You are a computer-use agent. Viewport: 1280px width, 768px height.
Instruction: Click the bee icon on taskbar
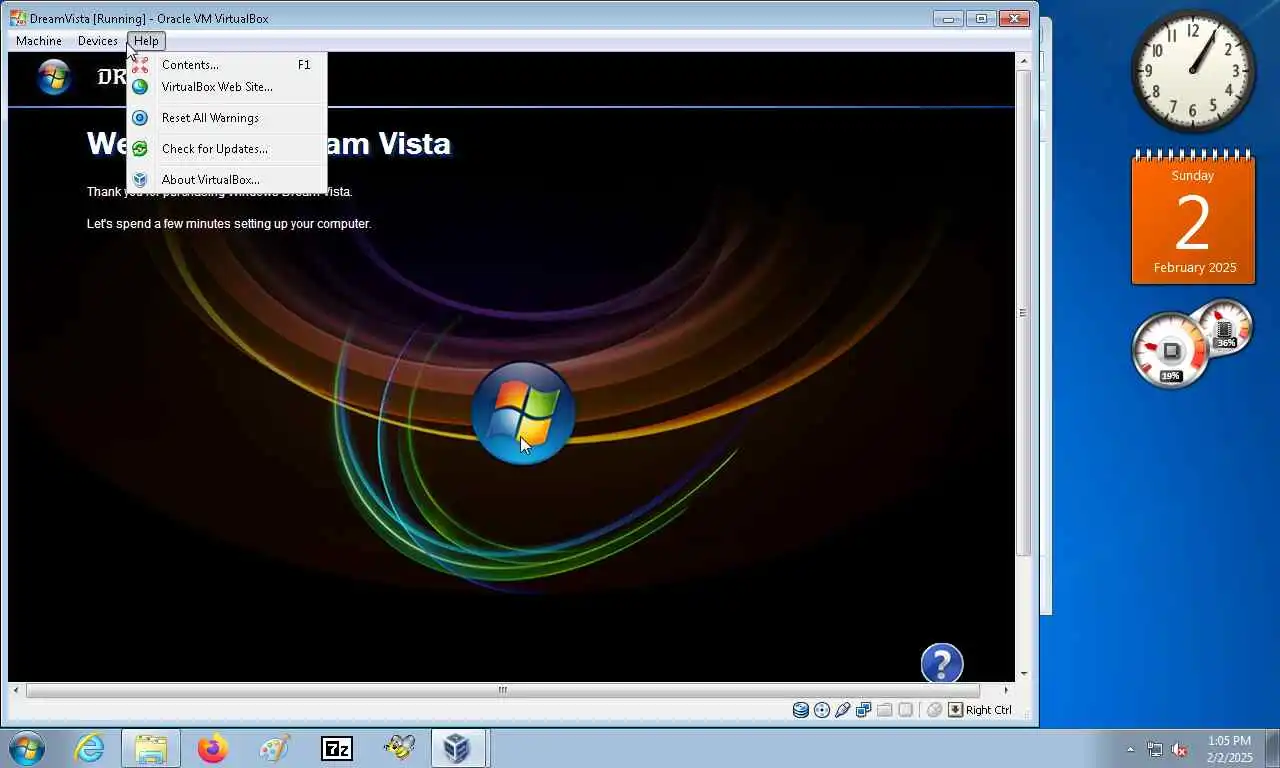pyautogui.click(x=399, y=748)
